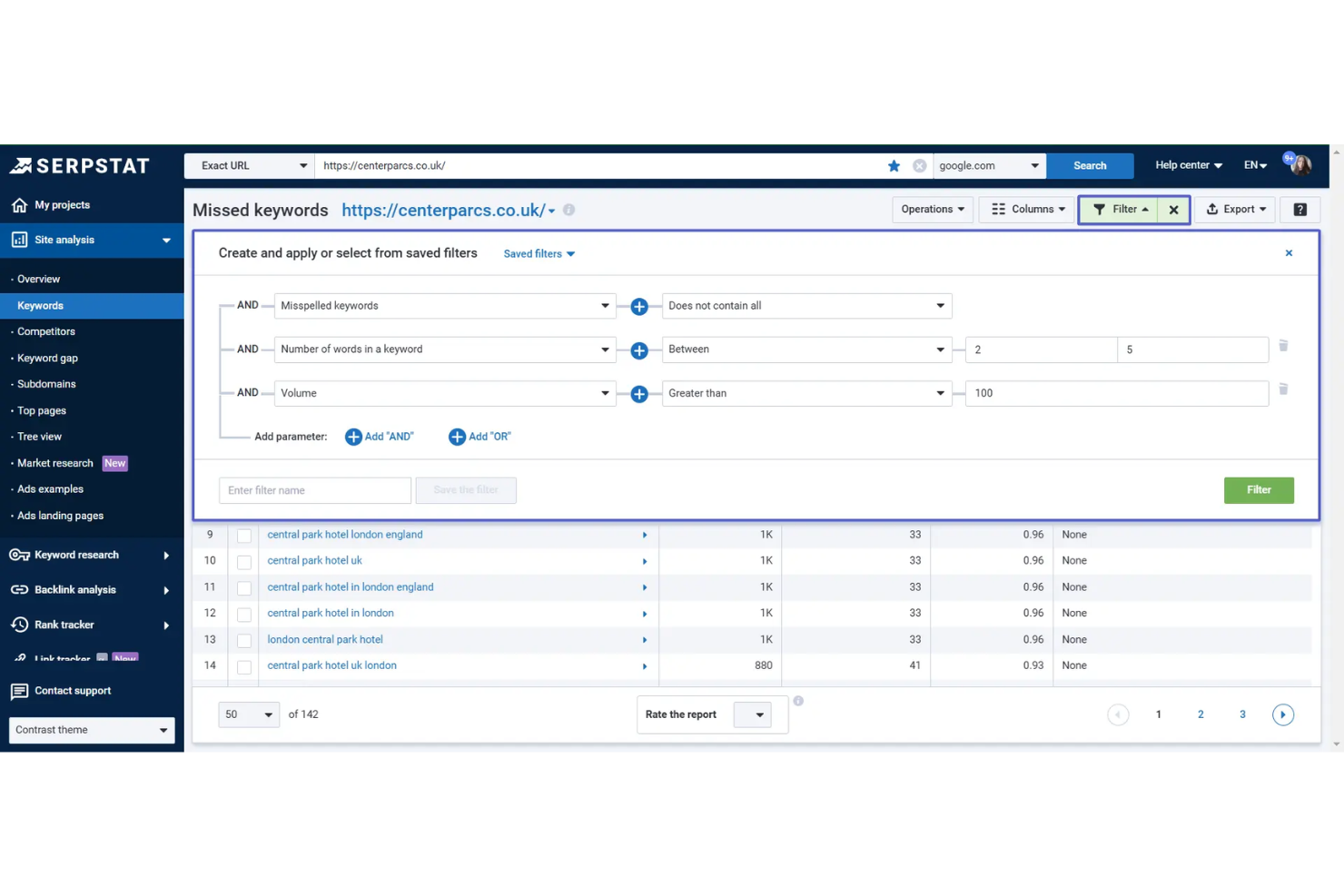Check the checkbox for london central park hotel

click(243, 640)
